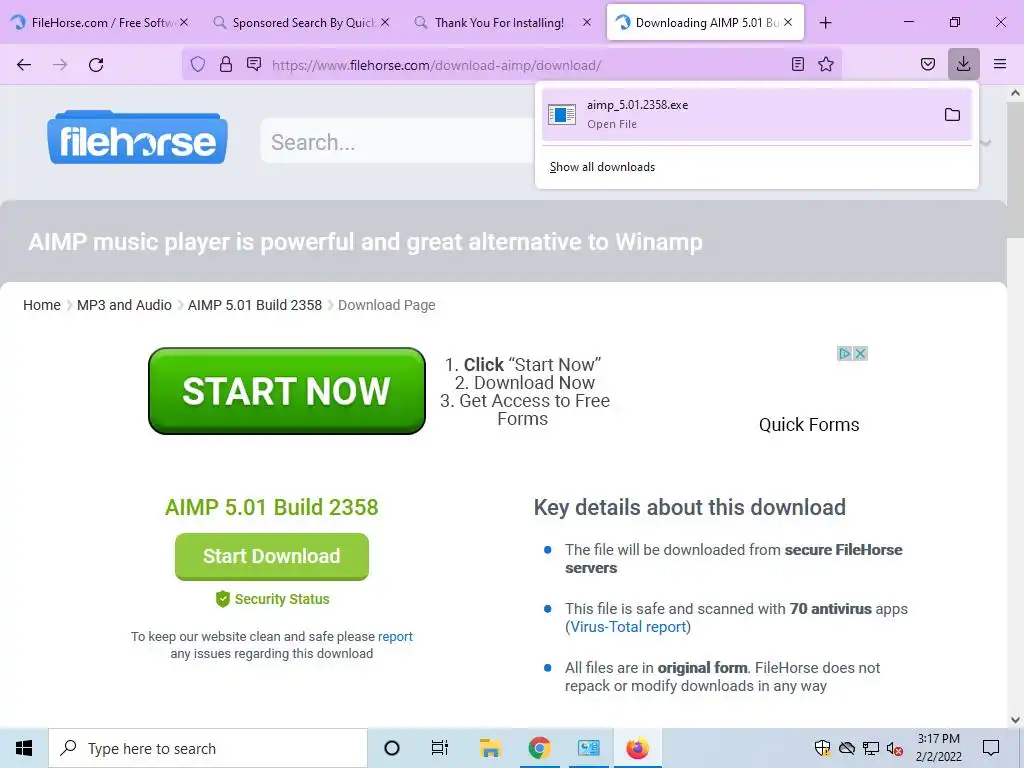Viewport: 1024px width, 768px height.
Task: Click the Start Download button
Action: pos(272,556)
